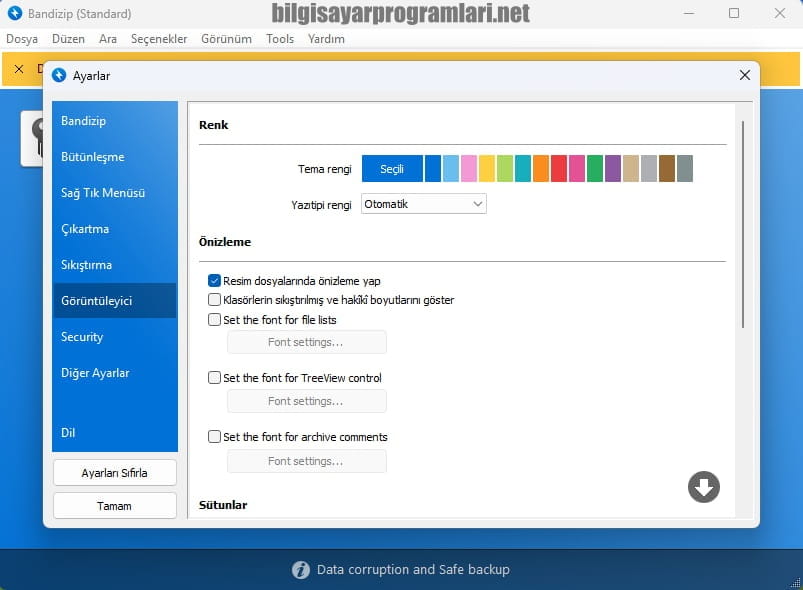Check Set the font for file lists
Image resolution: width=803 pixels, height=590 pixels.
pos(214,320)
